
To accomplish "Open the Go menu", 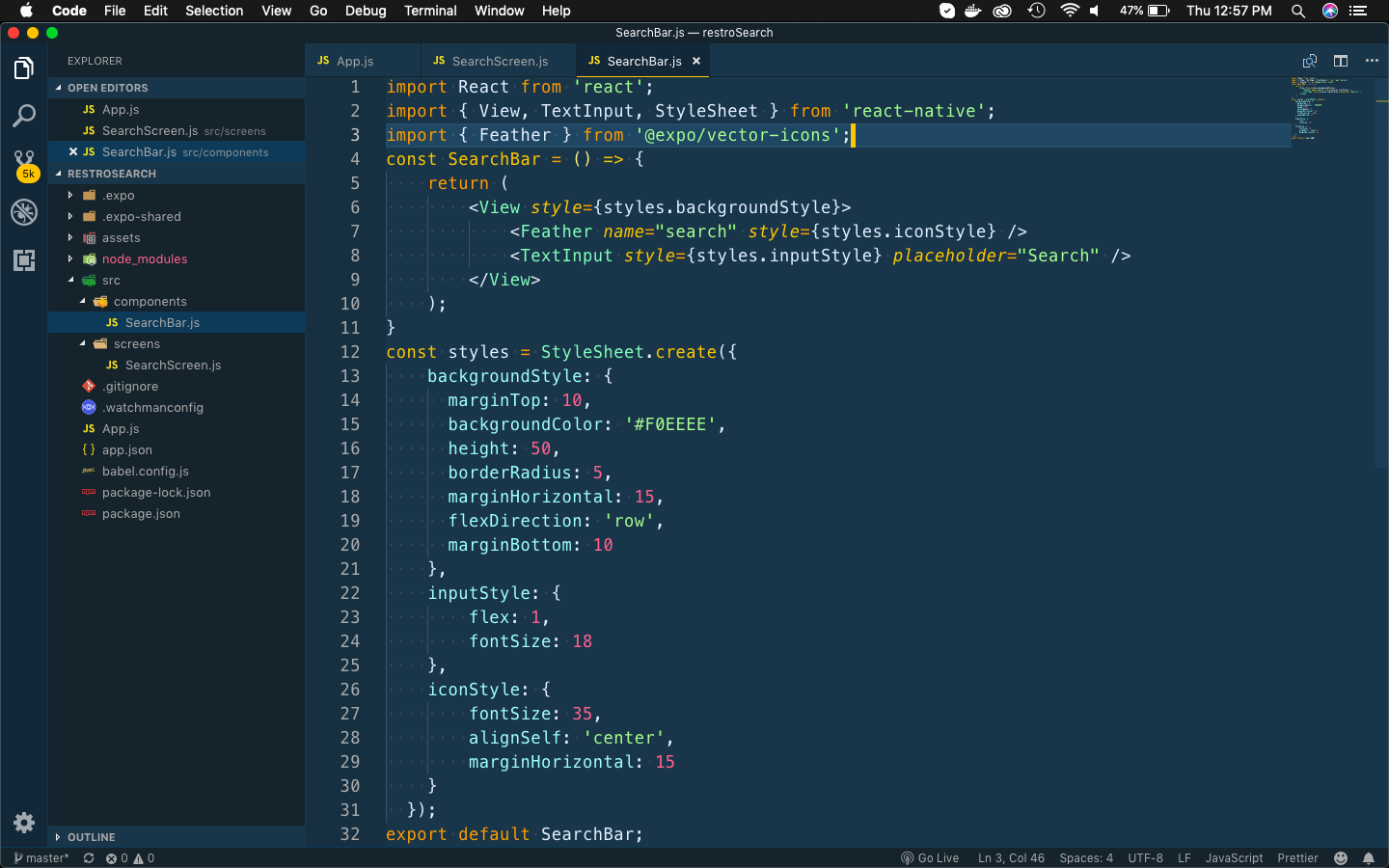I will [x=318, y=11].
